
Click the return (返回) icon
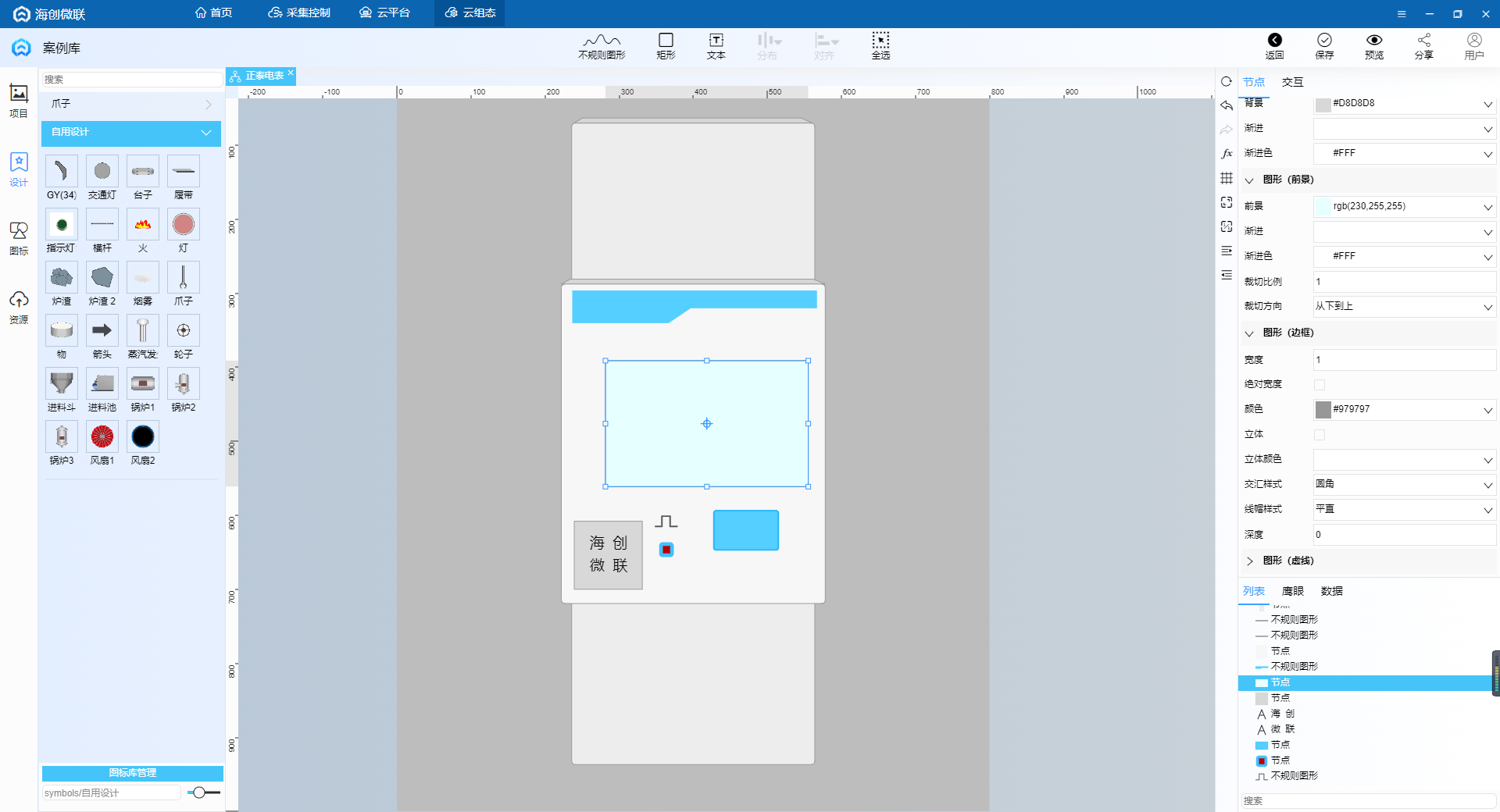pyautogui.click(x=1274, y=46)
